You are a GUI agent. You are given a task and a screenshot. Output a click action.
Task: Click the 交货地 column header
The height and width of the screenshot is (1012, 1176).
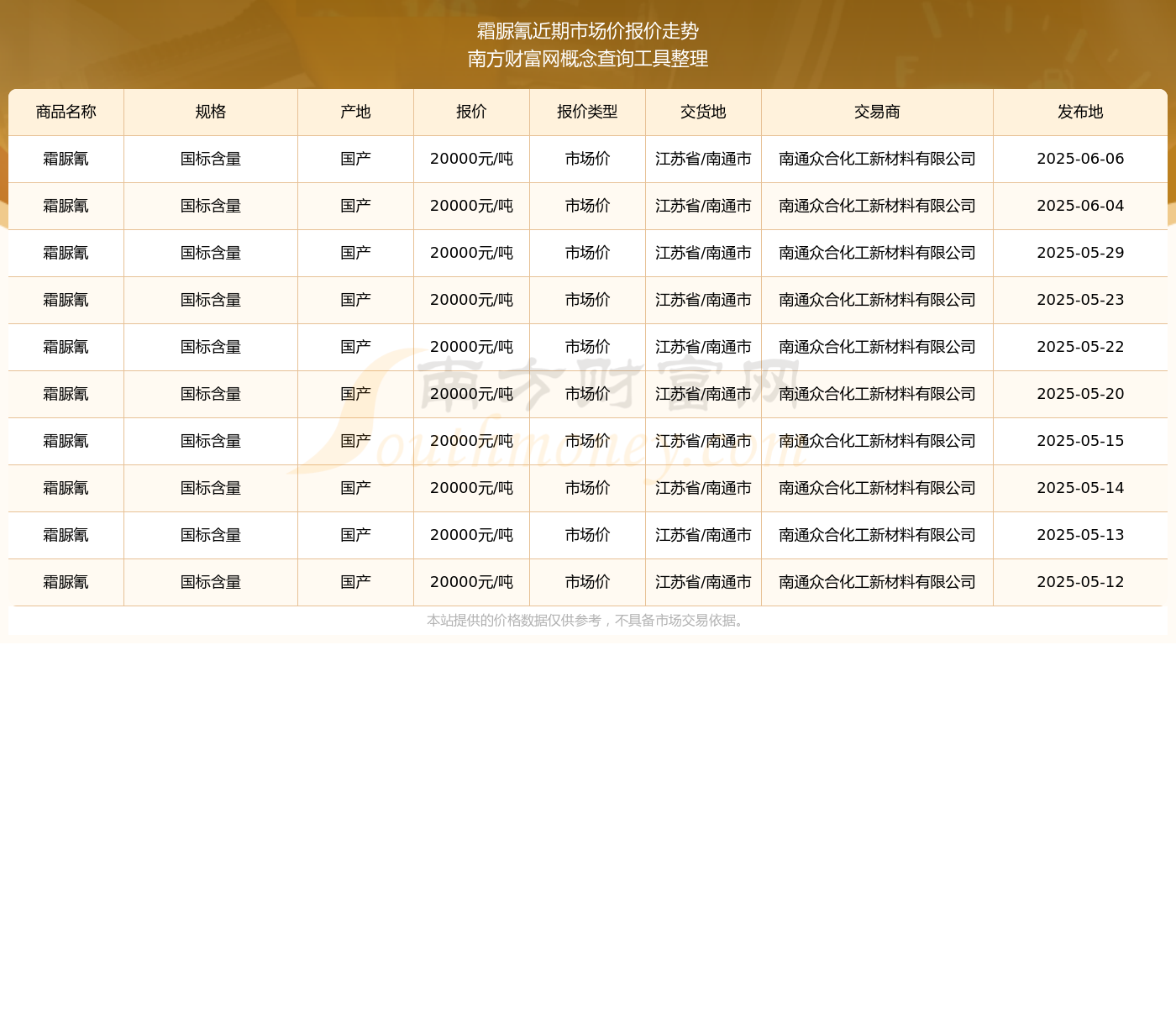(704, 113)
